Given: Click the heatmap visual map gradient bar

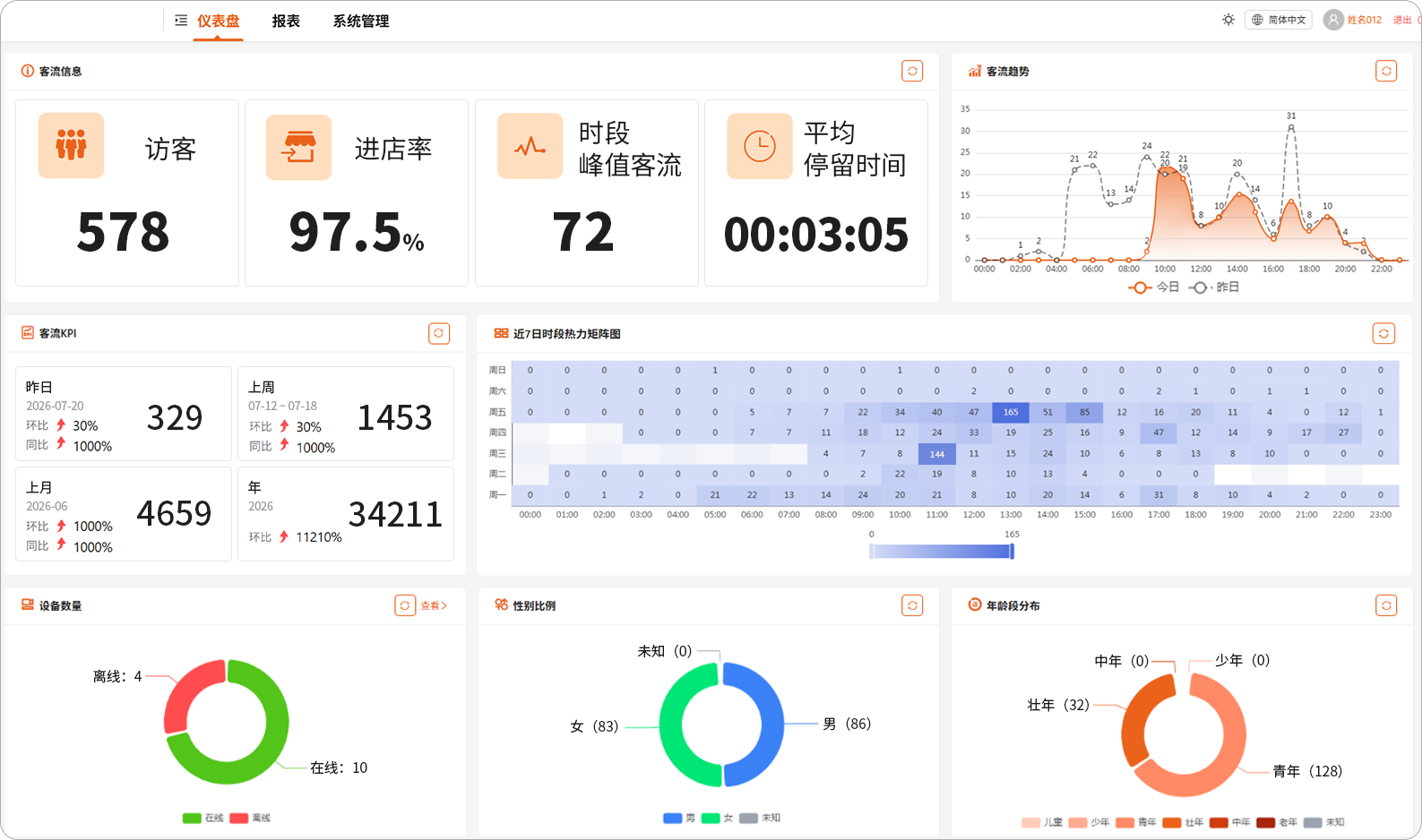Looking at the screenshot, I should coord(941,552).
